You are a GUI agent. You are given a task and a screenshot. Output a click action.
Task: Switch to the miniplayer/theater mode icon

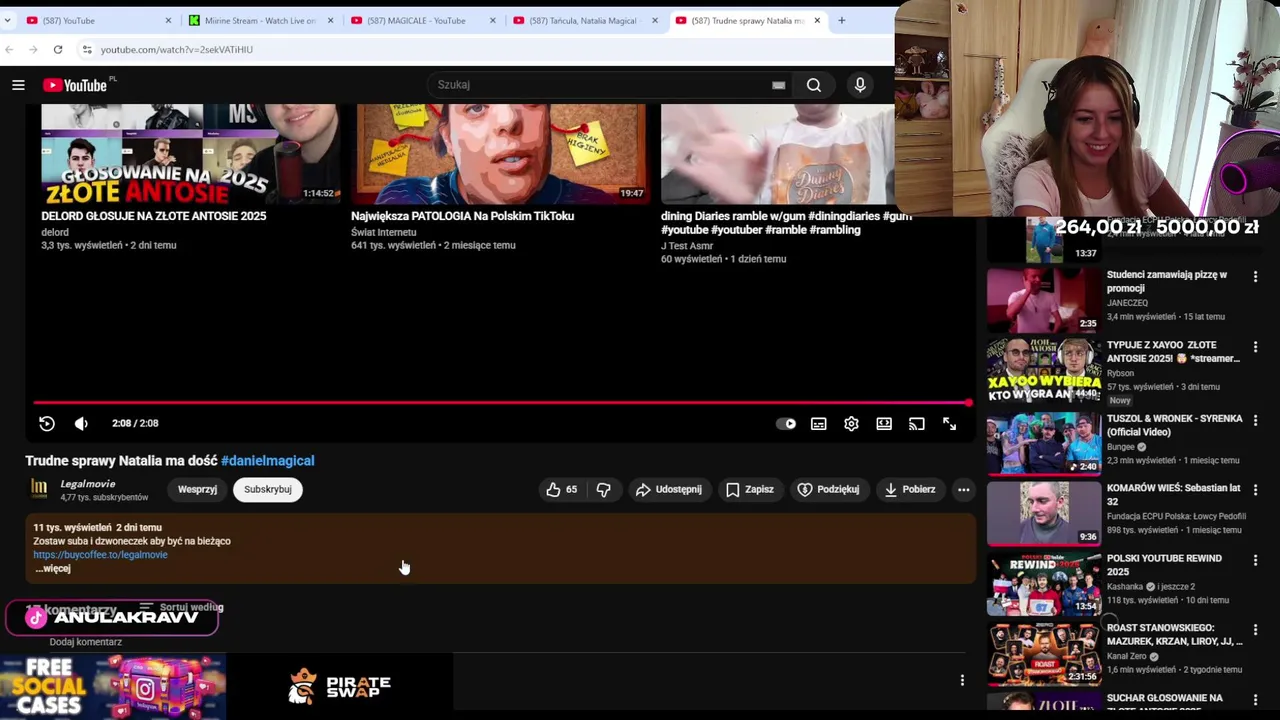pos(884,423)
